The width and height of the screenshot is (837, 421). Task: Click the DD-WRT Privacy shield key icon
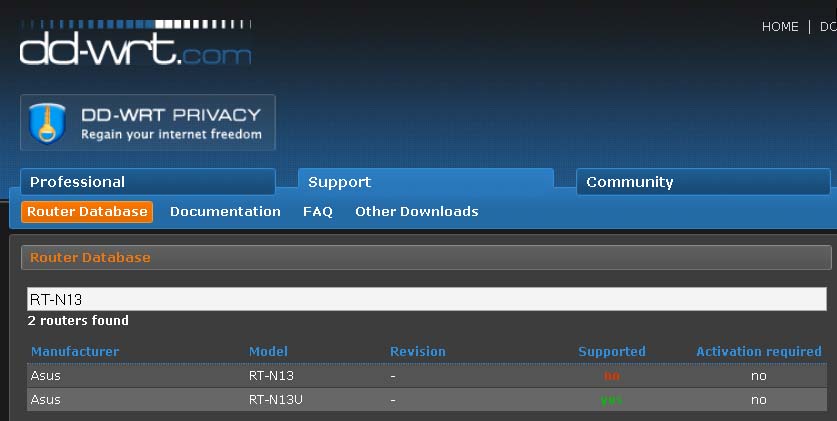48,123
